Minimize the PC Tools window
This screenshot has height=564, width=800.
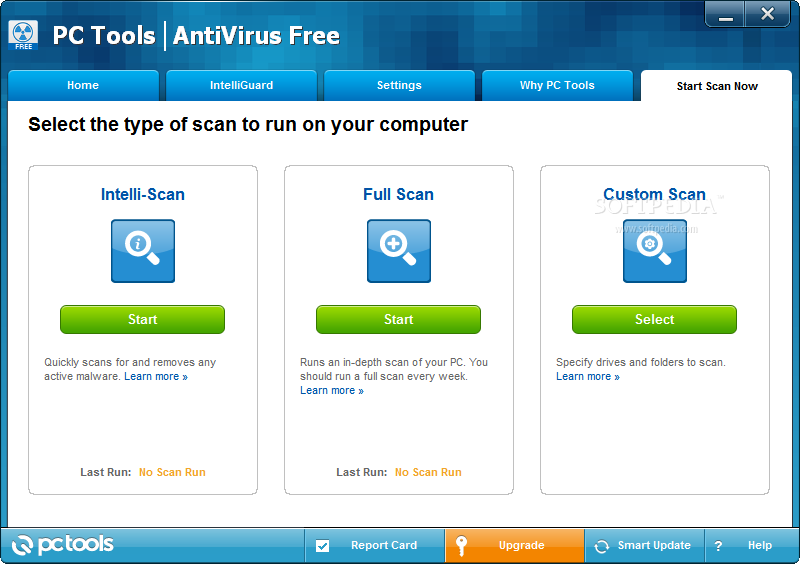click(x=727, y=15)
